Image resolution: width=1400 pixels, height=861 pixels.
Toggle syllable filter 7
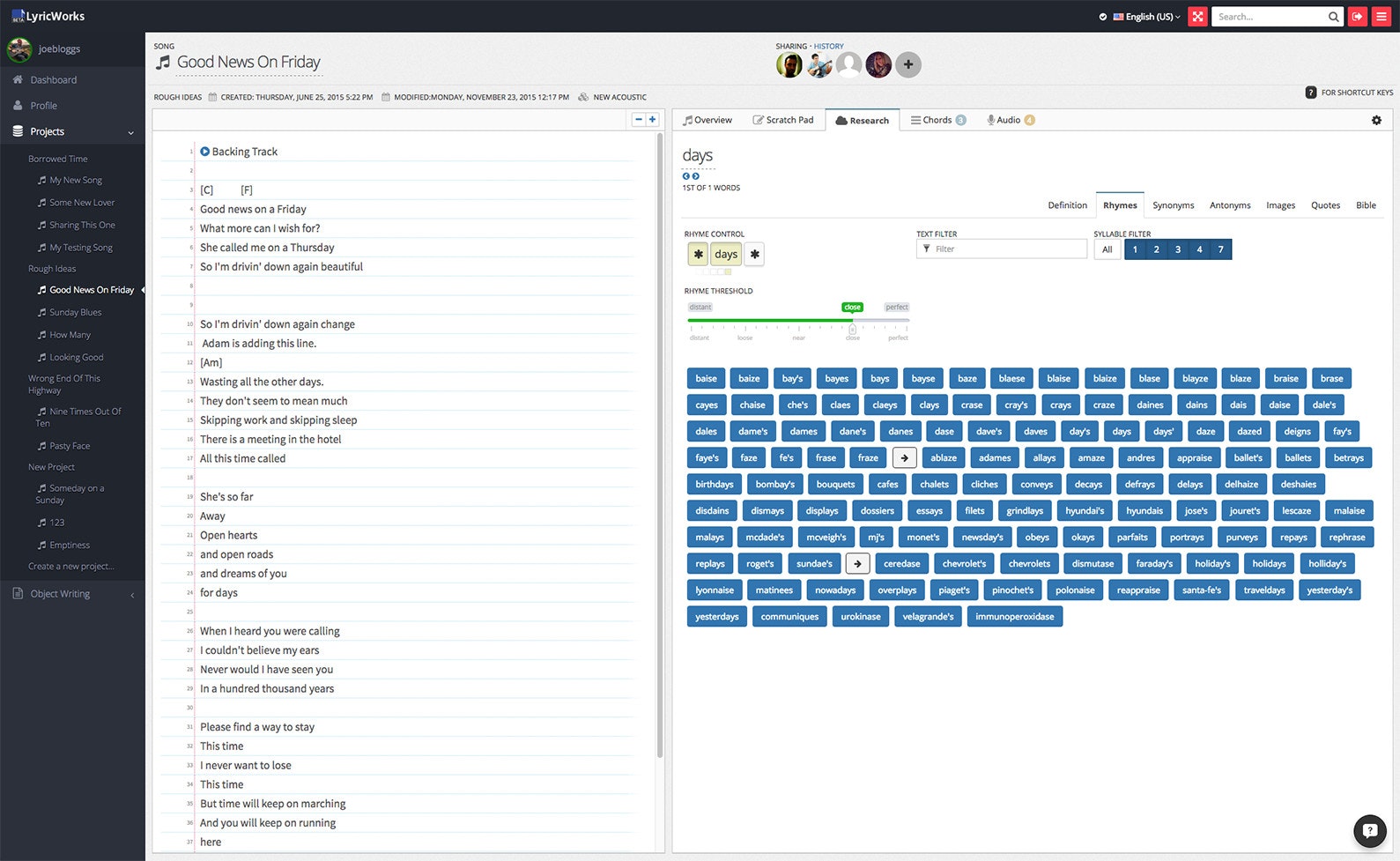click(x=1220, y=249)
